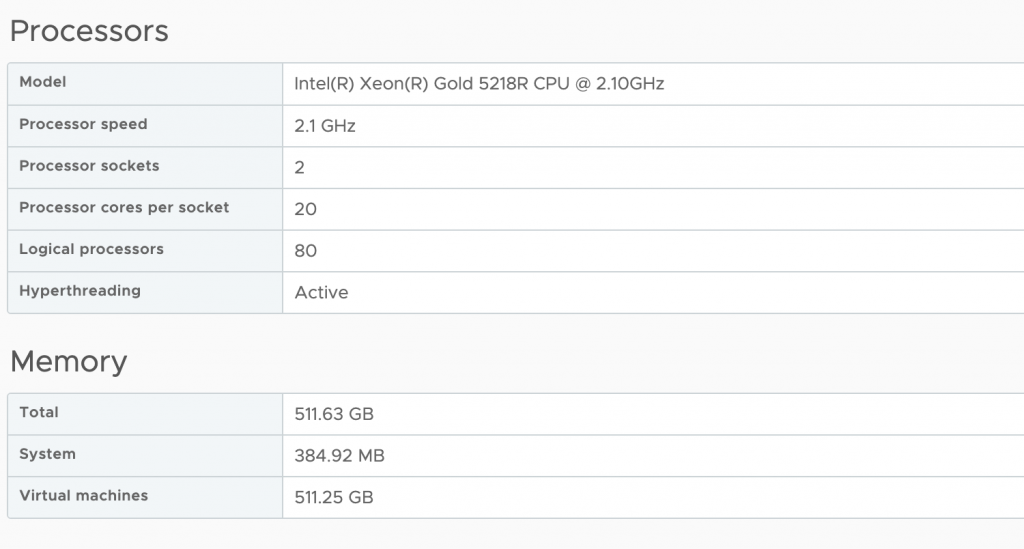Click the 511.63 GB total value
This screenshot has width=1024, height=549.
coord(334,414)
